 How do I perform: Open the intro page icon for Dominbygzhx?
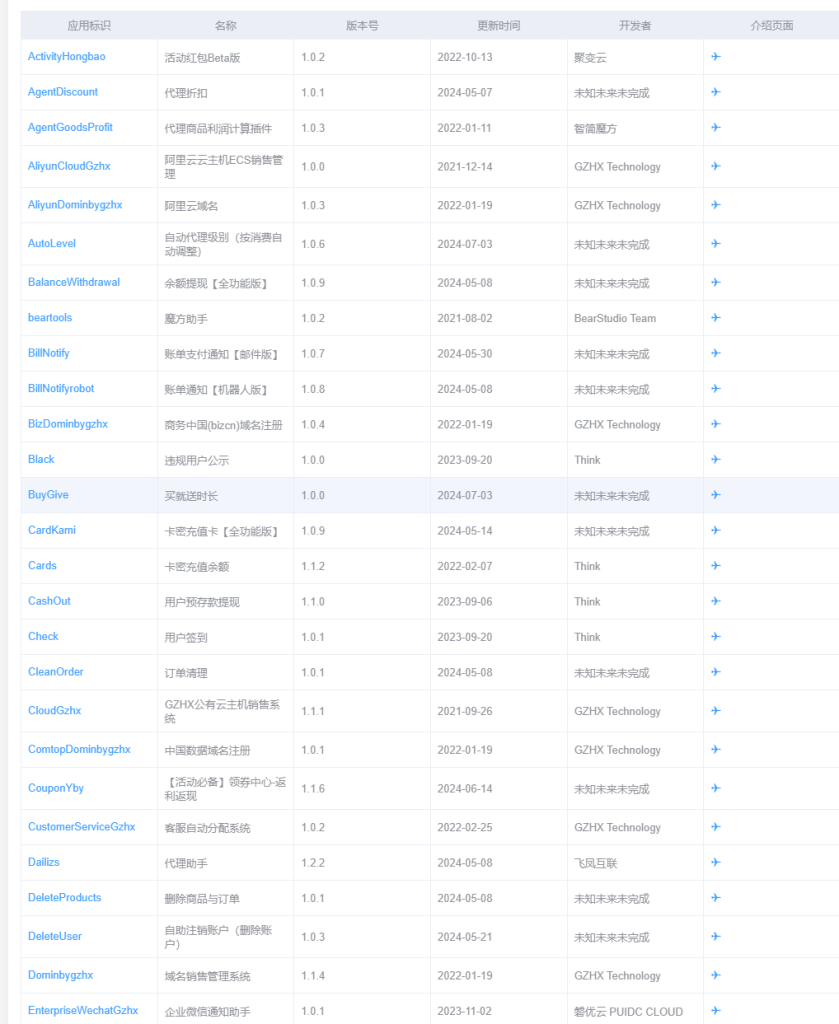715,975
